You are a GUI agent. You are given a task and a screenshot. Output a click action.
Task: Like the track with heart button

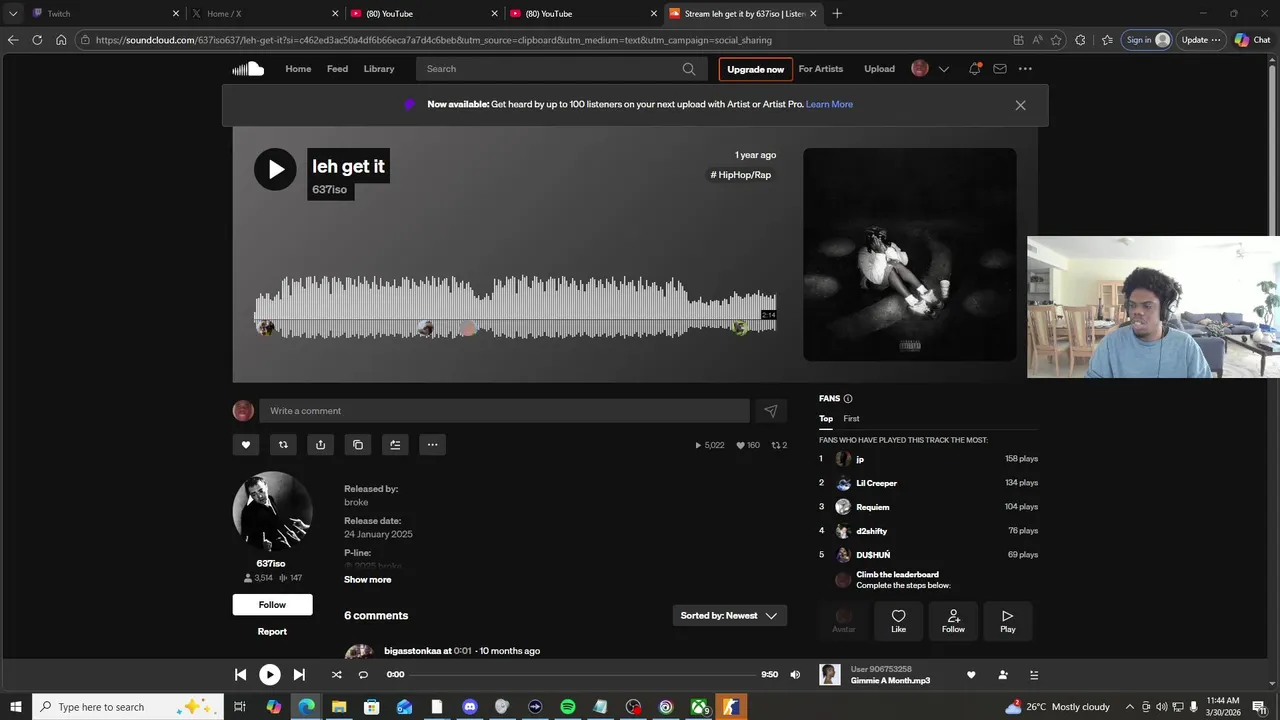(246, 445)
